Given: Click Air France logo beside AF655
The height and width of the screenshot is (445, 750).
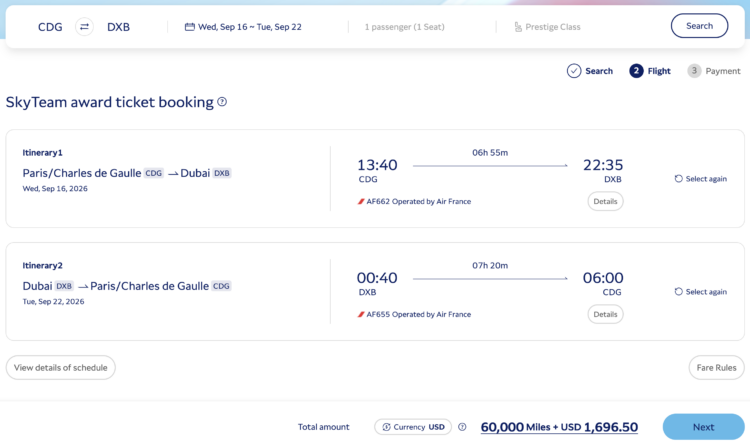Looking at the screenshot, I should pyautogui.click(x=361, y=314).
